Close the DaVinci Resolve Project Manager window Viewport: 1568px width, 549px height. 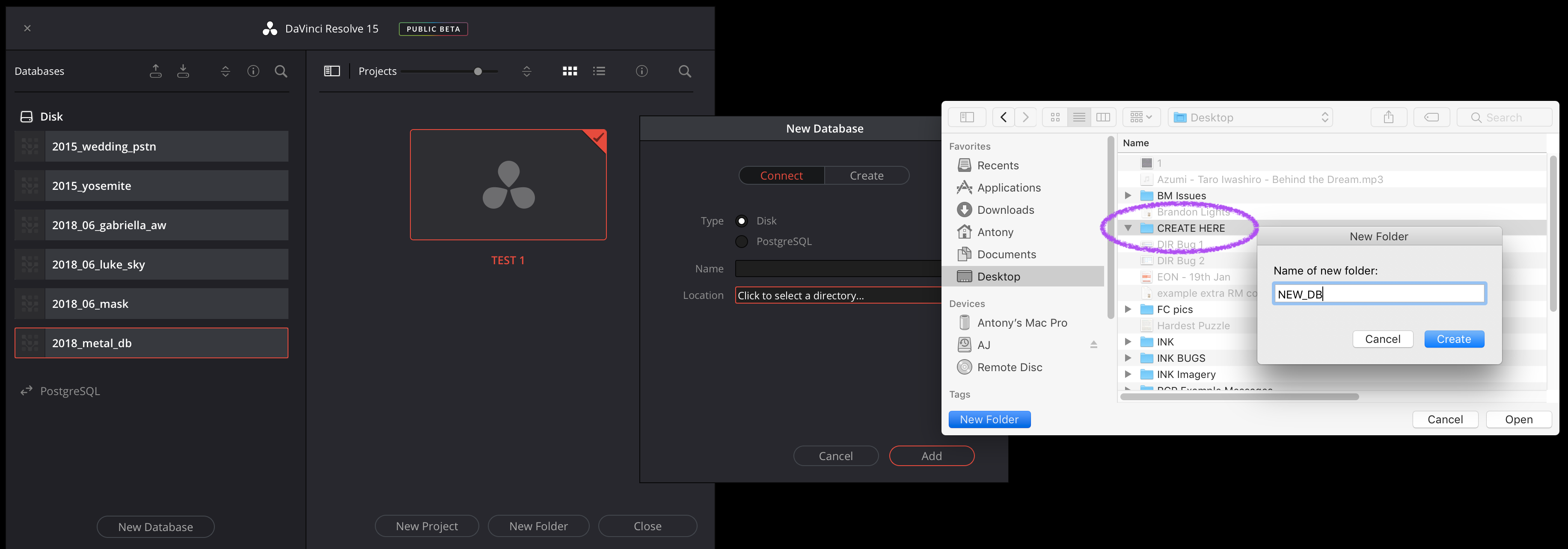tap(27, 28)
